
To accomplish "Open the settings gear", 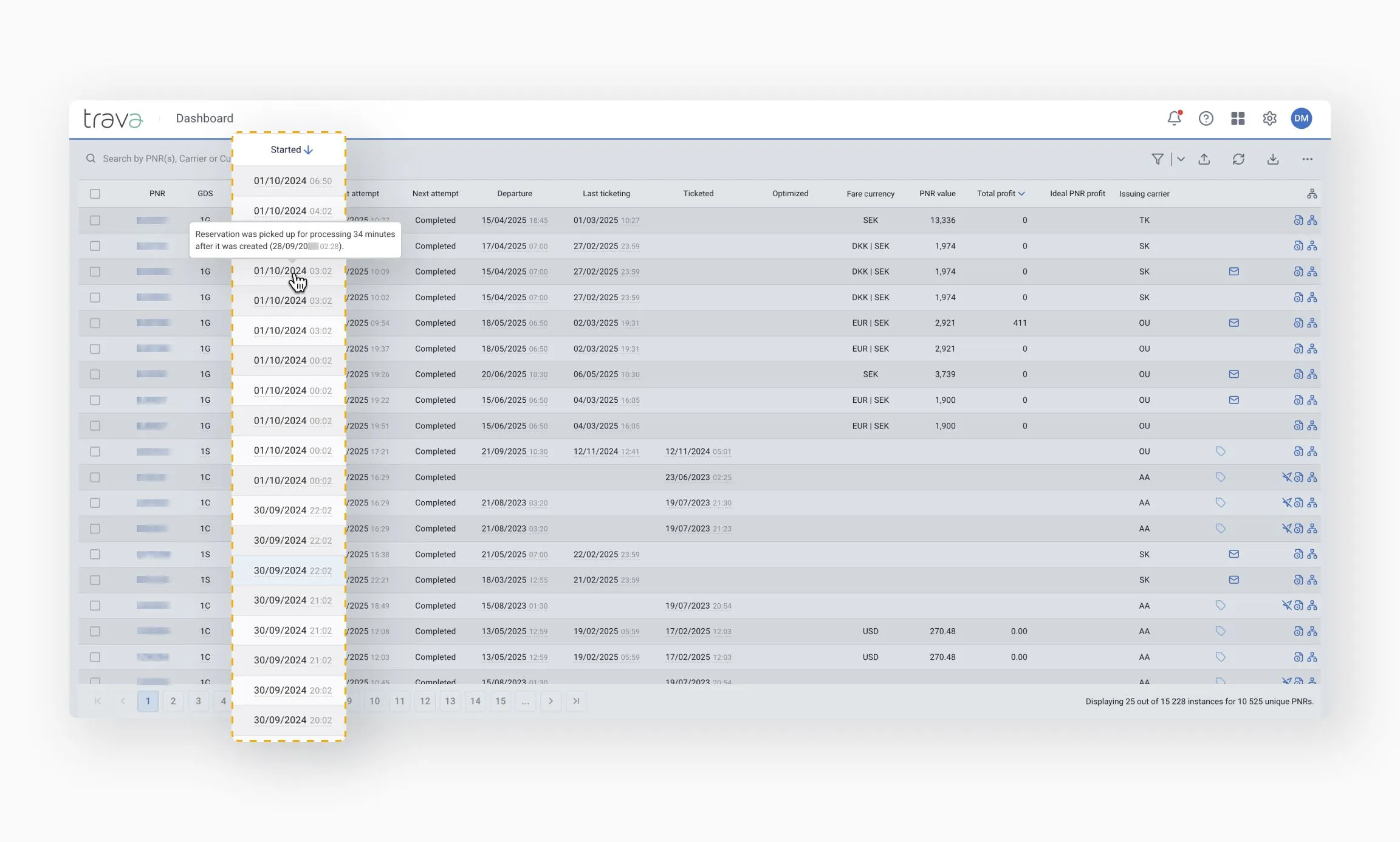I will [1269, 118].
